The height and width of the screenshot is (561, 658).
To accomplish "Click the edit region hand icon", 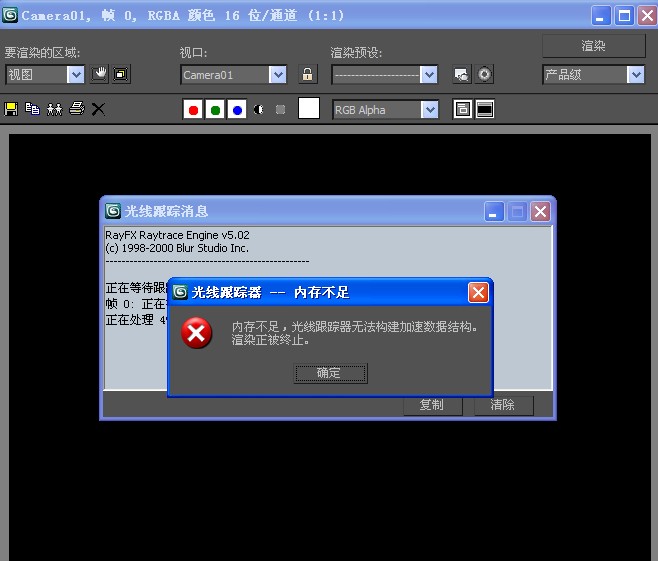I will coord(99,74).
